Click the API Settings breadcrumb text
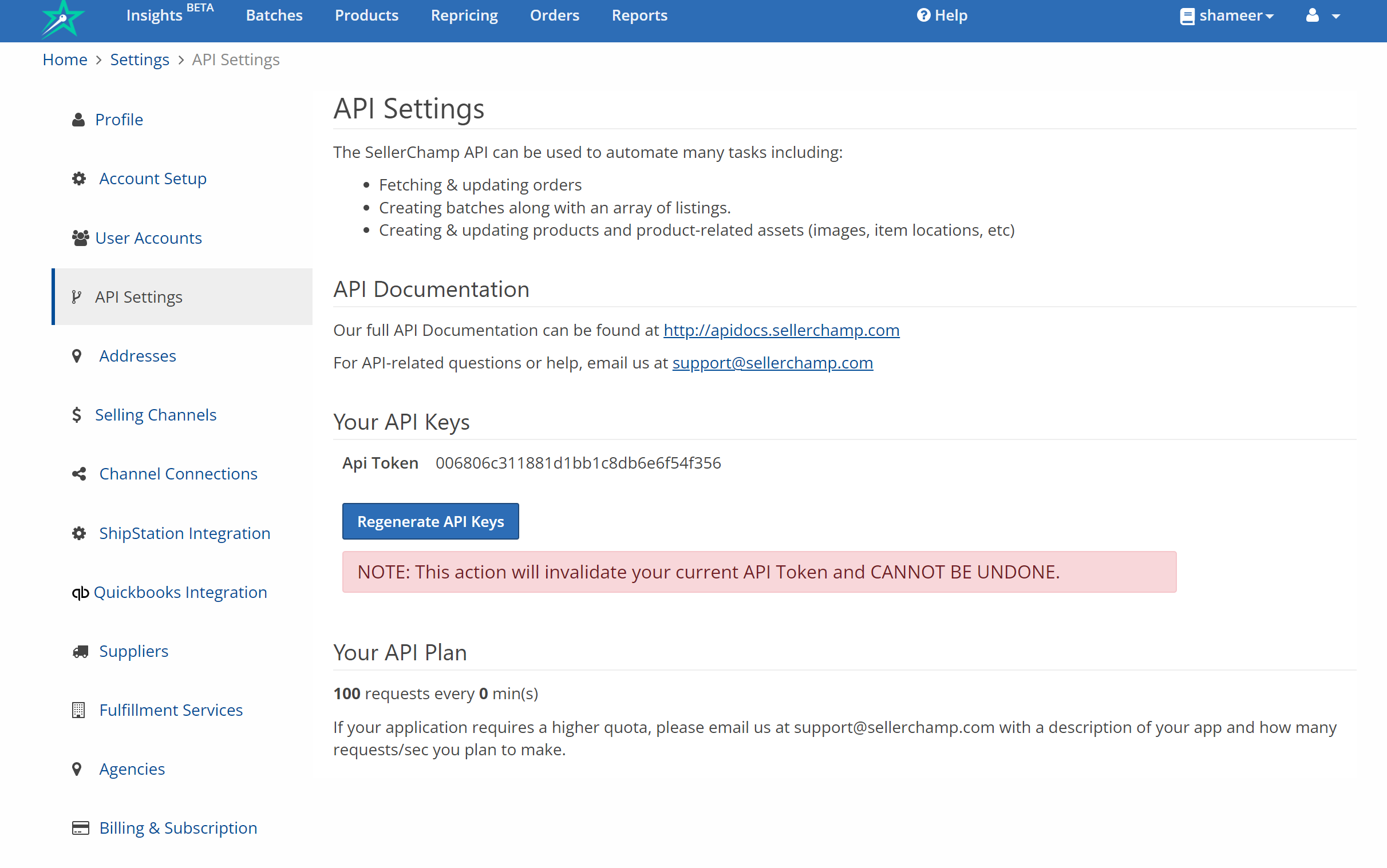 [x=235, y=60]
